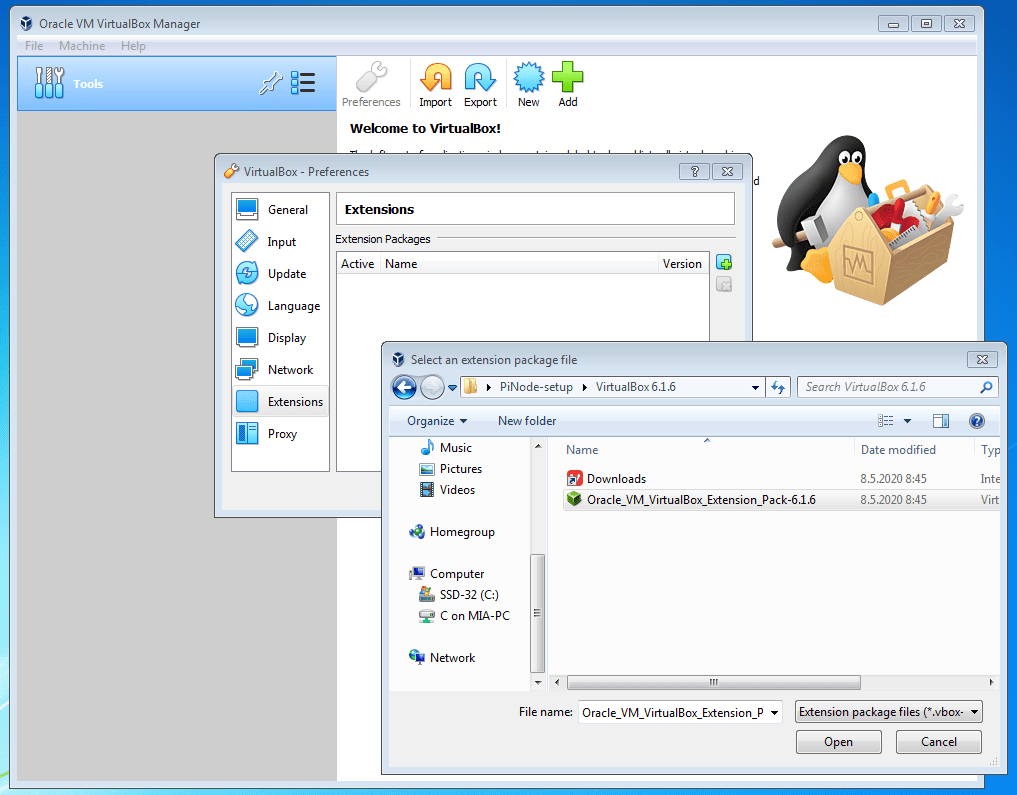The width and height of the screenshot is (1017, 795).
Task: Open the Machine menu
Action: click(x=82, y=45)
